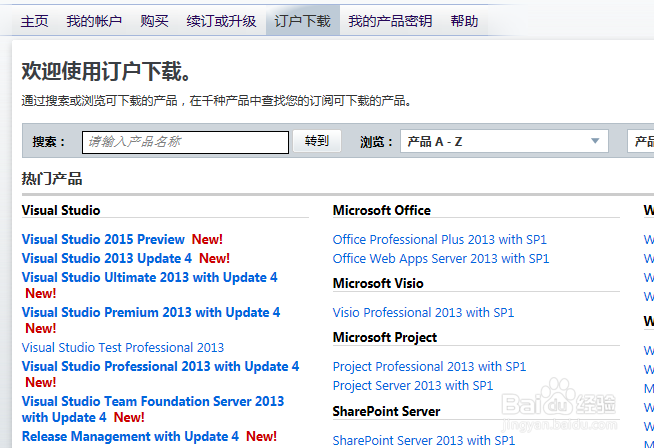This screenshot has height=448, width=654.
Task: Open Visual Studio 2015 Preview link
Action: pos(103,239)
